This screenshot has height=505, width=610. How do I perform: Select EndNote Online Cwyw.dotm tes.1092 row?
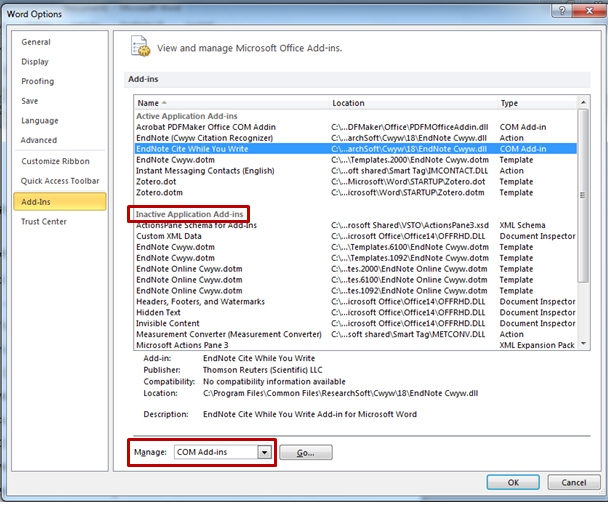356,291
